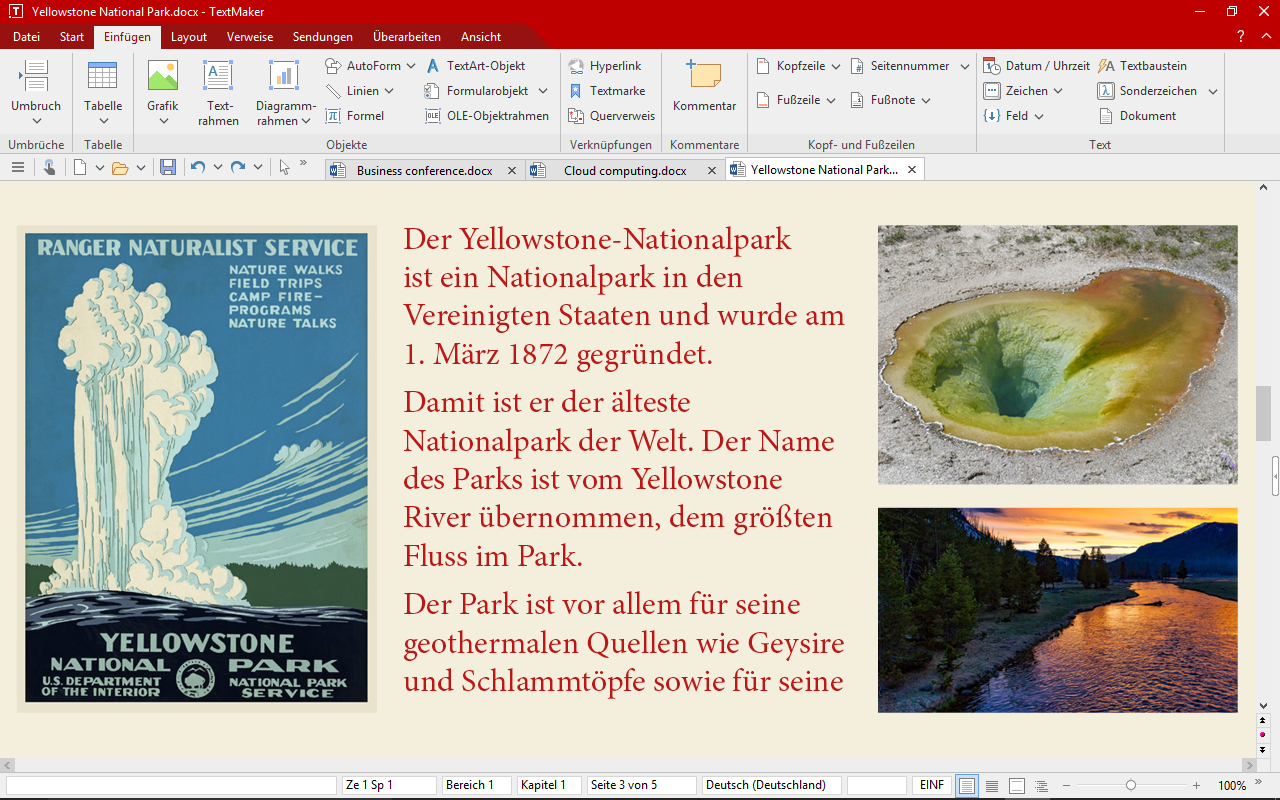The image size is (1280, 800).
Task: Toggle the EINF insert mode indicator
Action: 931,785
